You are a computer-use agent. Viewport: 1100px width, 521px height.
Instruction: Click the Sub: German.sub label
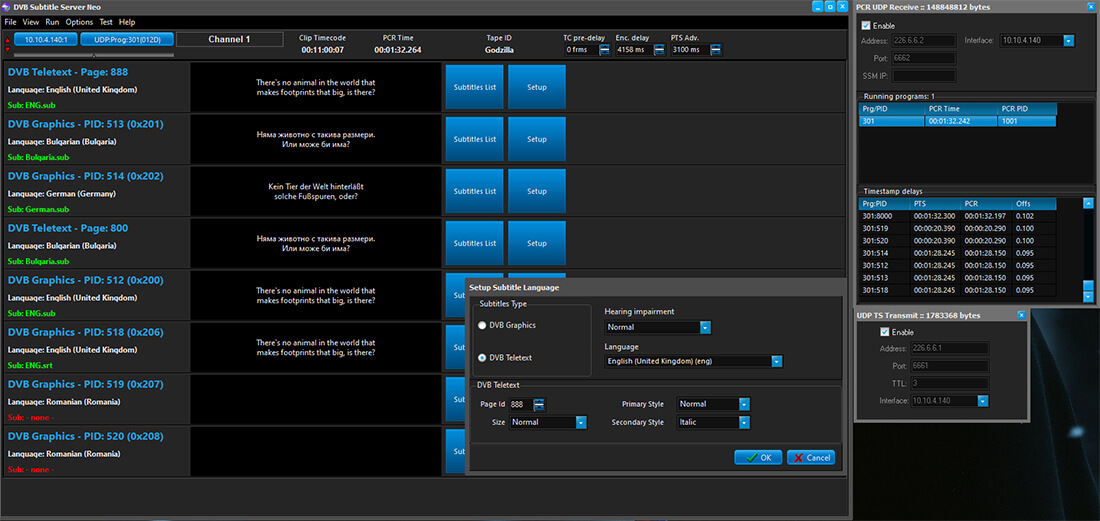click(38, 209)
